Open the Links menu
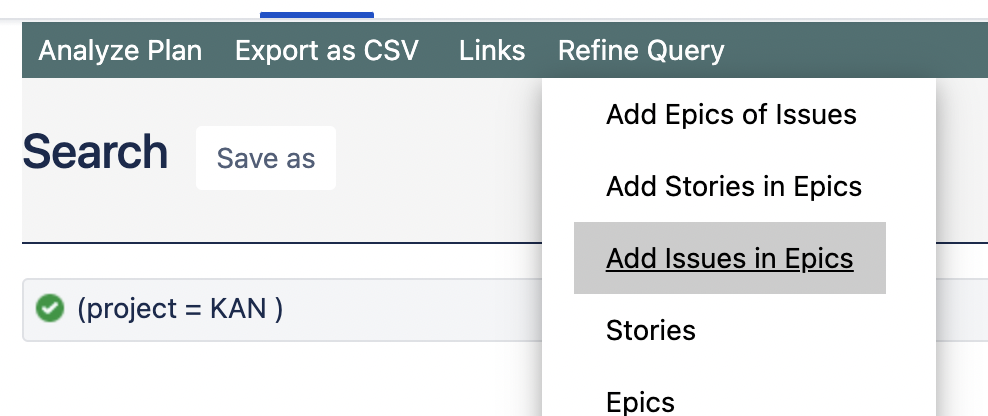This screenshot has height=416, width=988. point(492,51)
